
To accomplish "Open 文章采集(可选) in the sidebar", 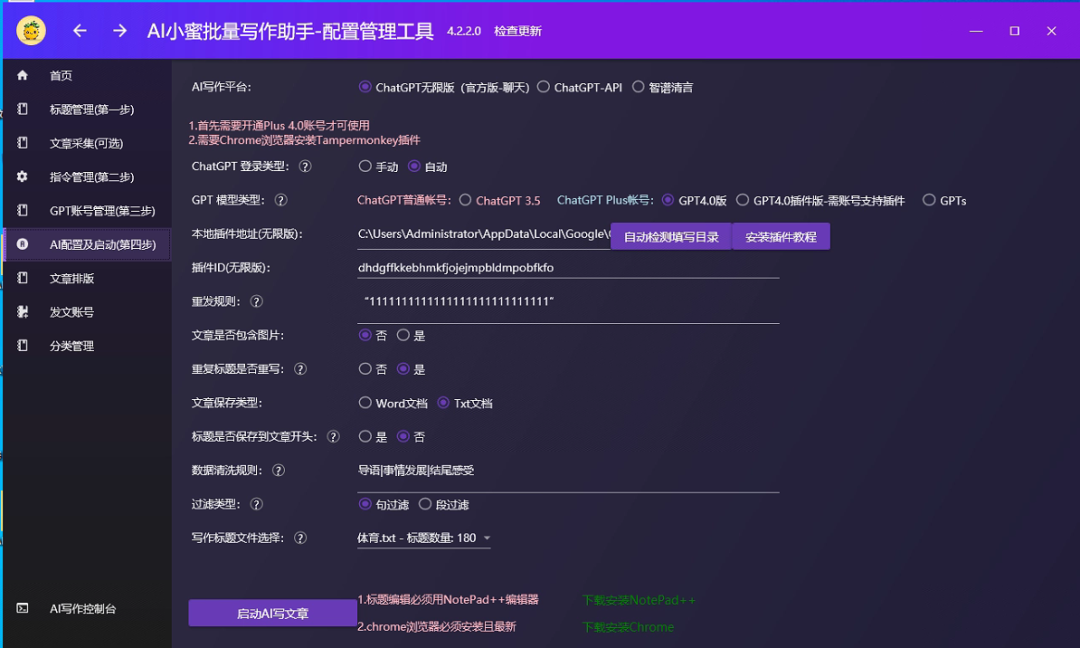I will (x=87, y=143).
